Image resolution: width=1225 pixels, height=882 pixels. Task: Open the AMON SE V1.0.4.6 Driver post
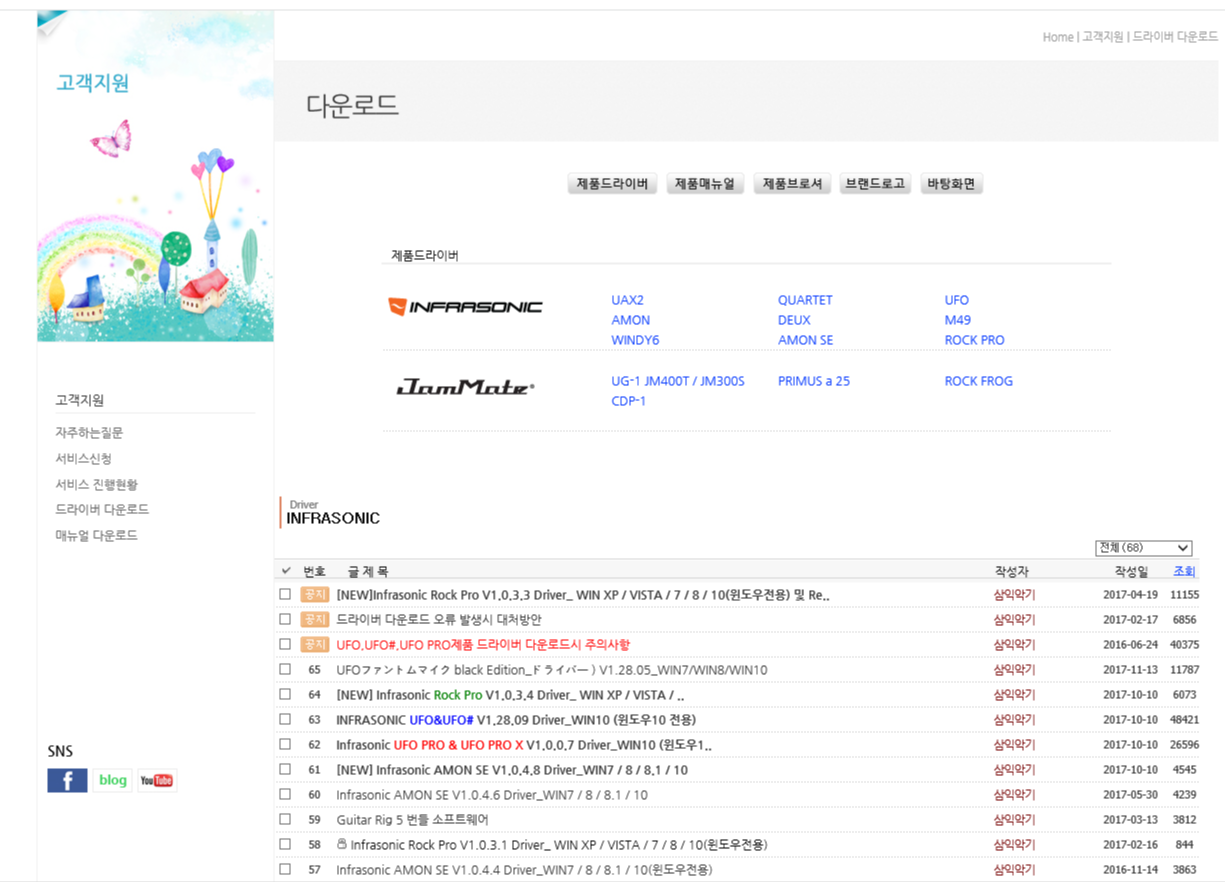492,795
